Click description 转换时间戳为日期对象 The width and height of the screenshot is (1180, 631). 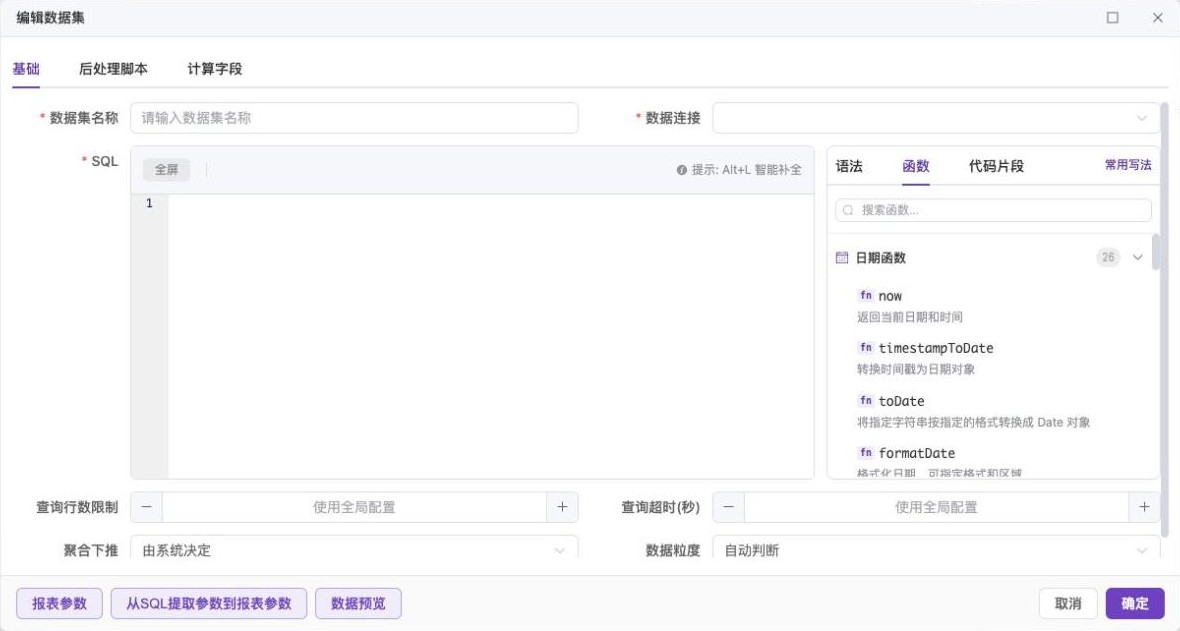(916, 369)
